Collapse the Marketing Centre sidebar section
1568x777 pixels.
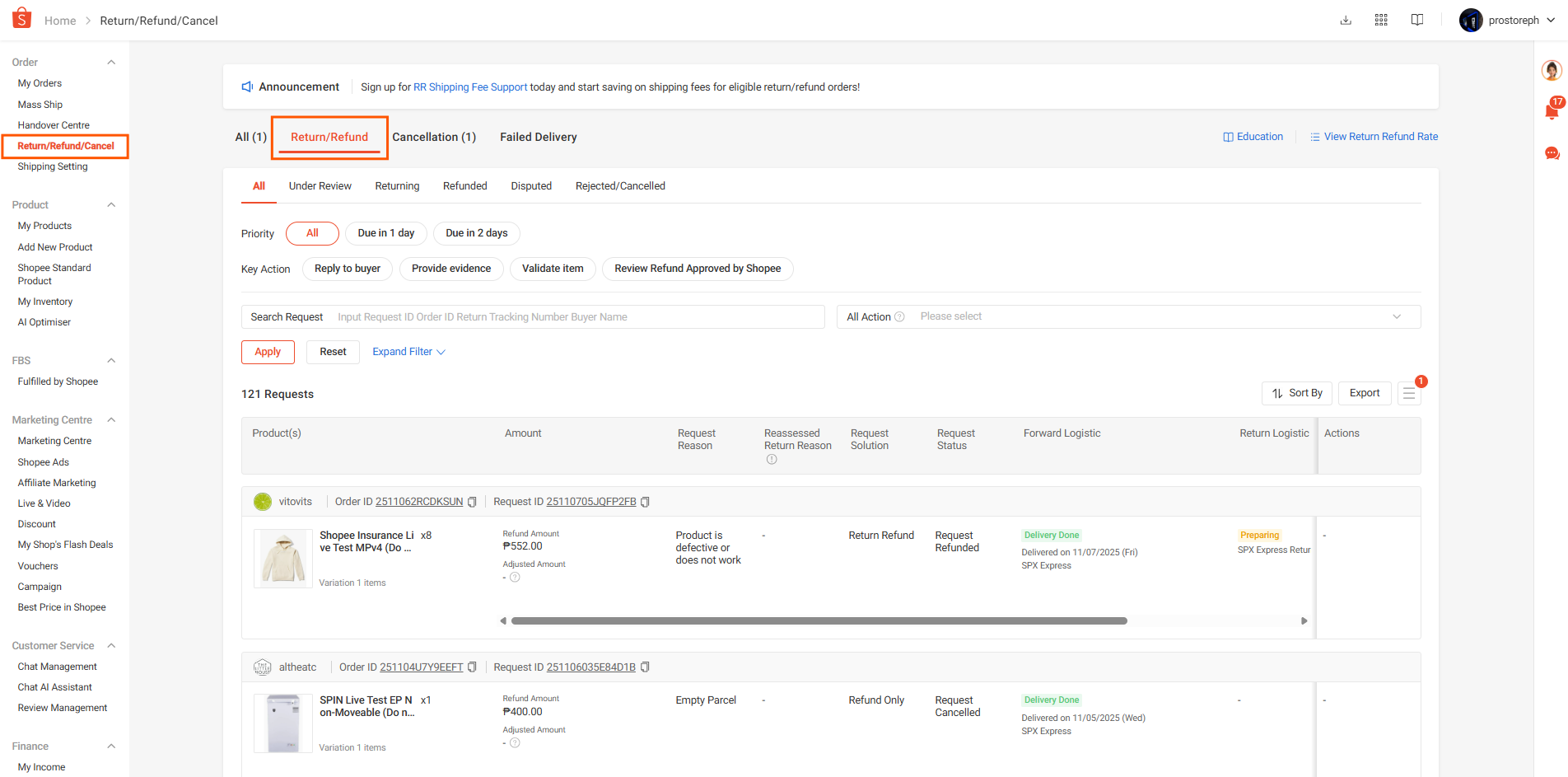tap(111, 420)
